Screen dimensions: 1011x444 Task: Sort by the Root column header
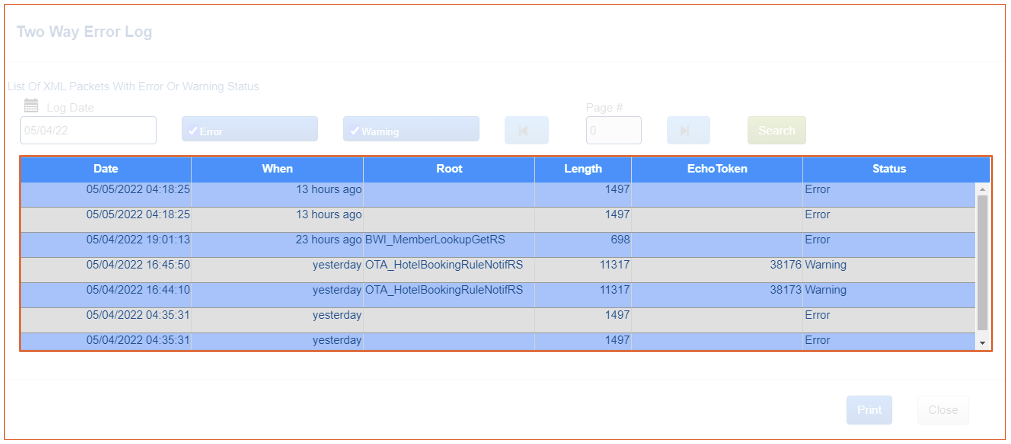pyautogui.click(x=449, y=169)
